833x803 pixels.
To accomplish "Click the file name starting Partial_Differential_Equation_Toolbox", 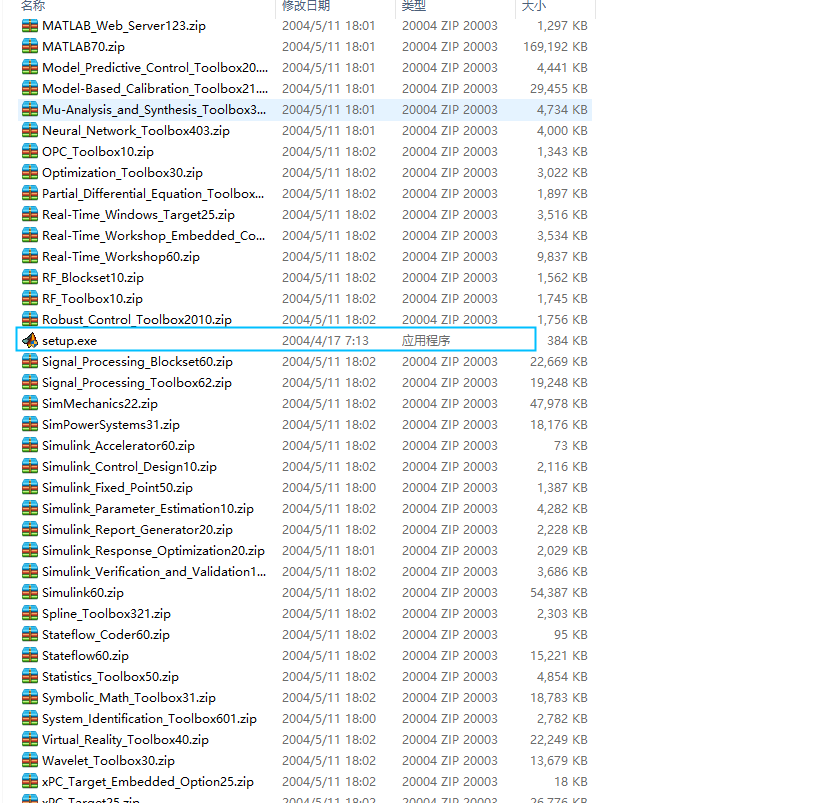I will point(153,194).
